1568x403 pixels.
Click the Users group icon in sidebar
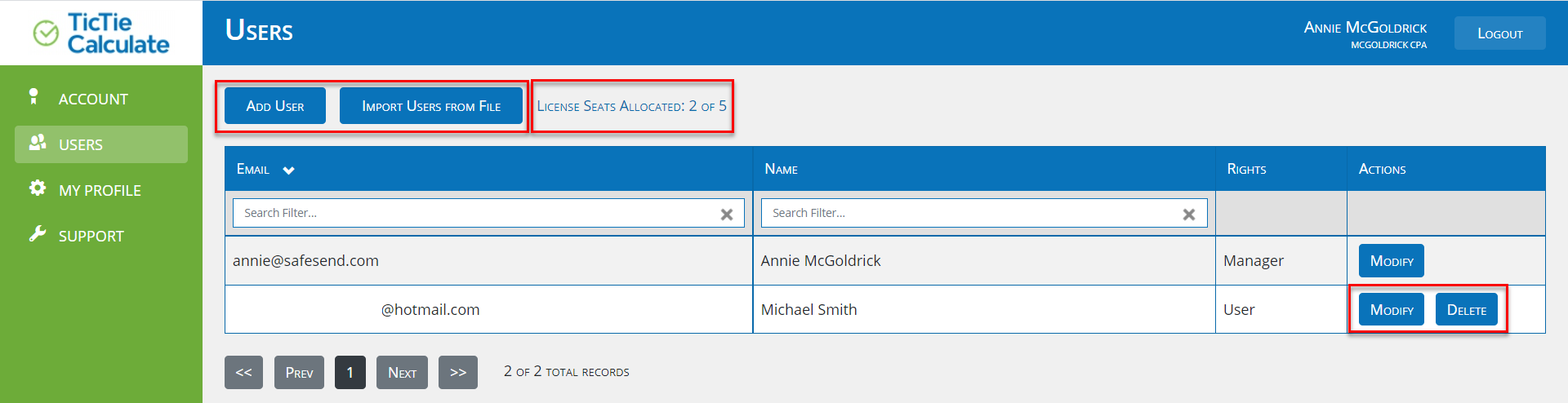pos(38,143)
